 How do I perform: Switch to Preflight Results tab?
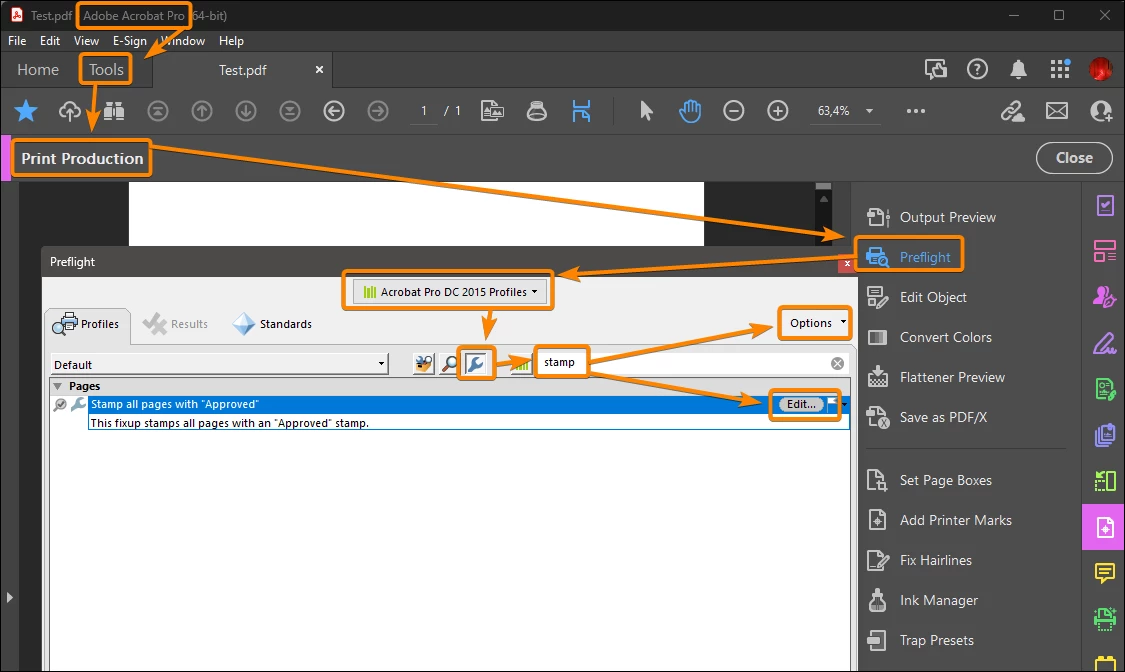[x=176, y=324]
